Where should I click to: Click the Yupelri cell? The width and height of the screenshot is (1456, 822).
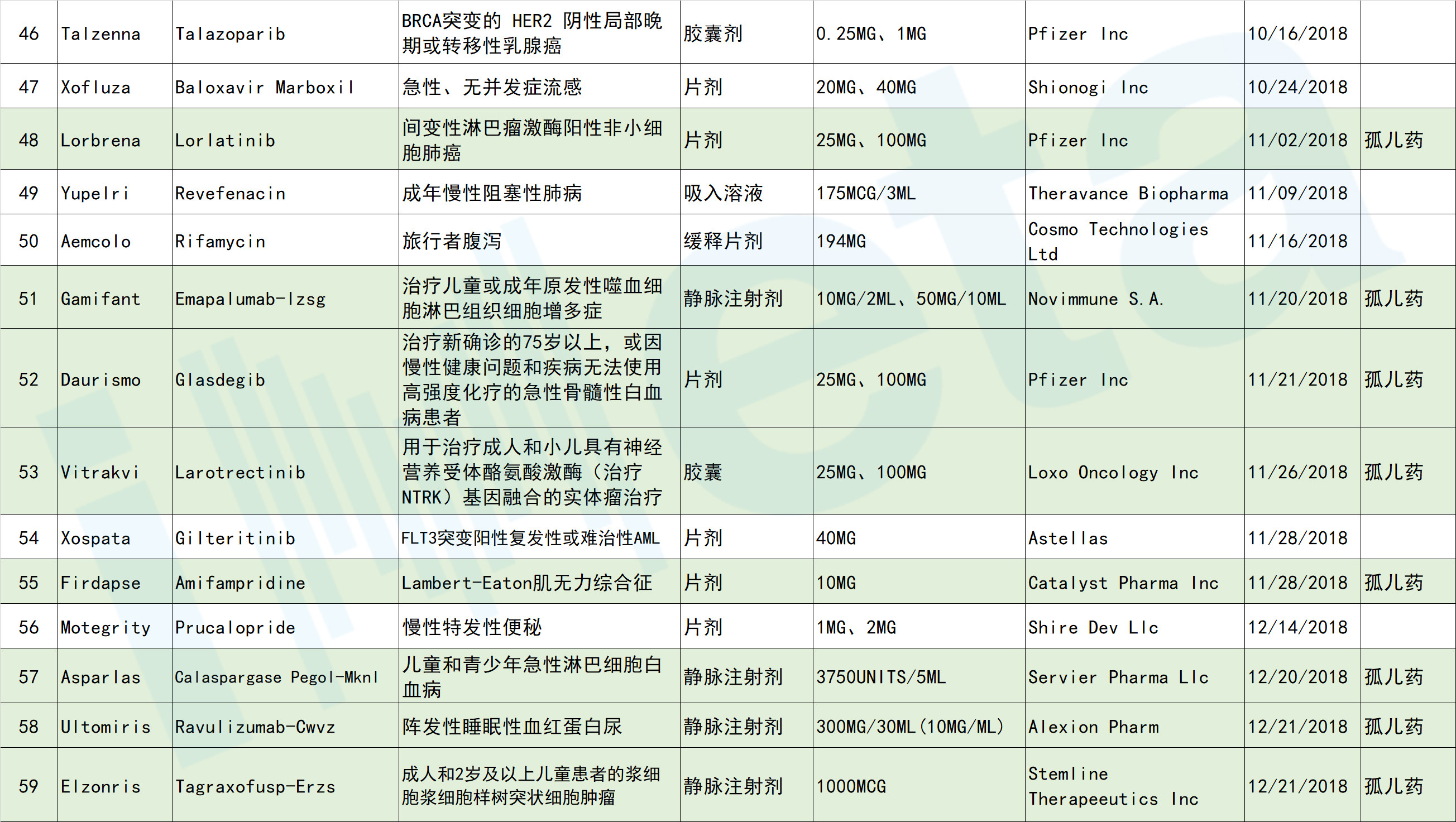coord(115,192)
